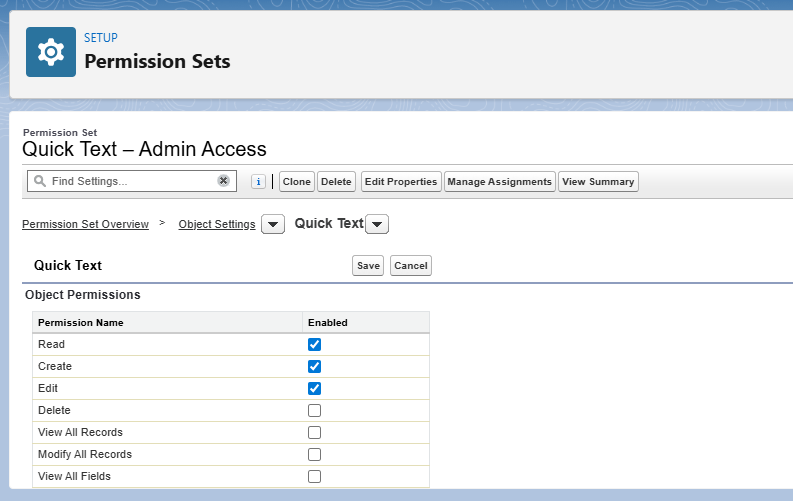Open the Permission Set Overview link

click(85, 225)
